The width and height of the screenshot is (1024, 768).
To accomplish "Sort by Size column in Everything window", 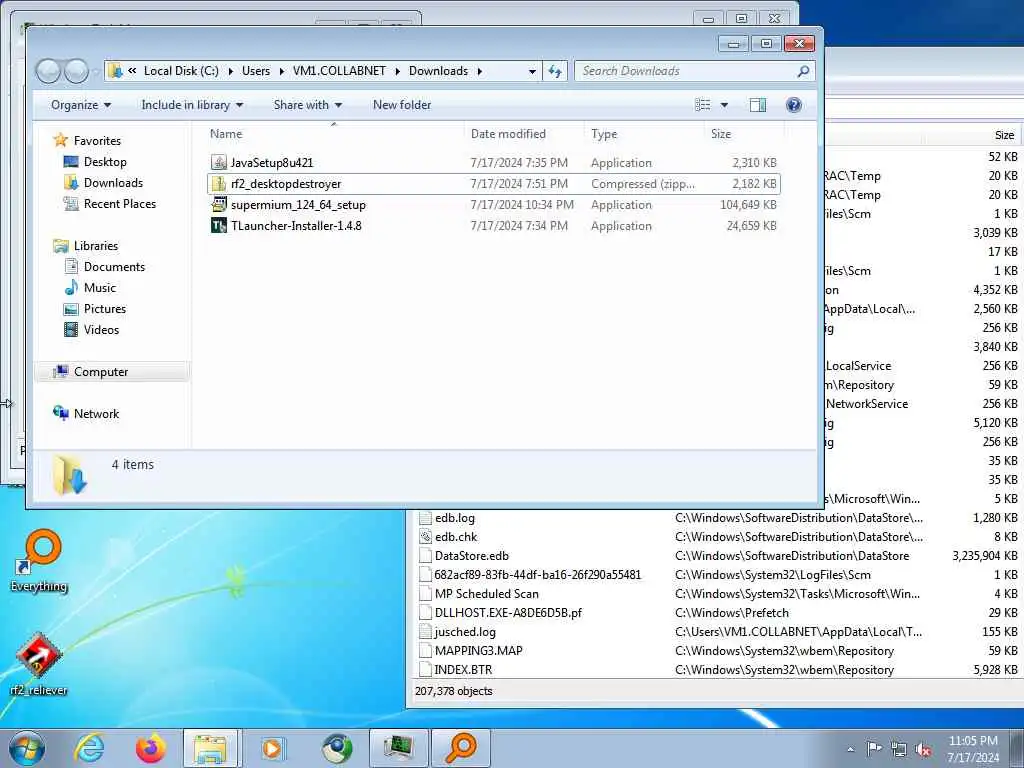I will (x=1004, y=135).
